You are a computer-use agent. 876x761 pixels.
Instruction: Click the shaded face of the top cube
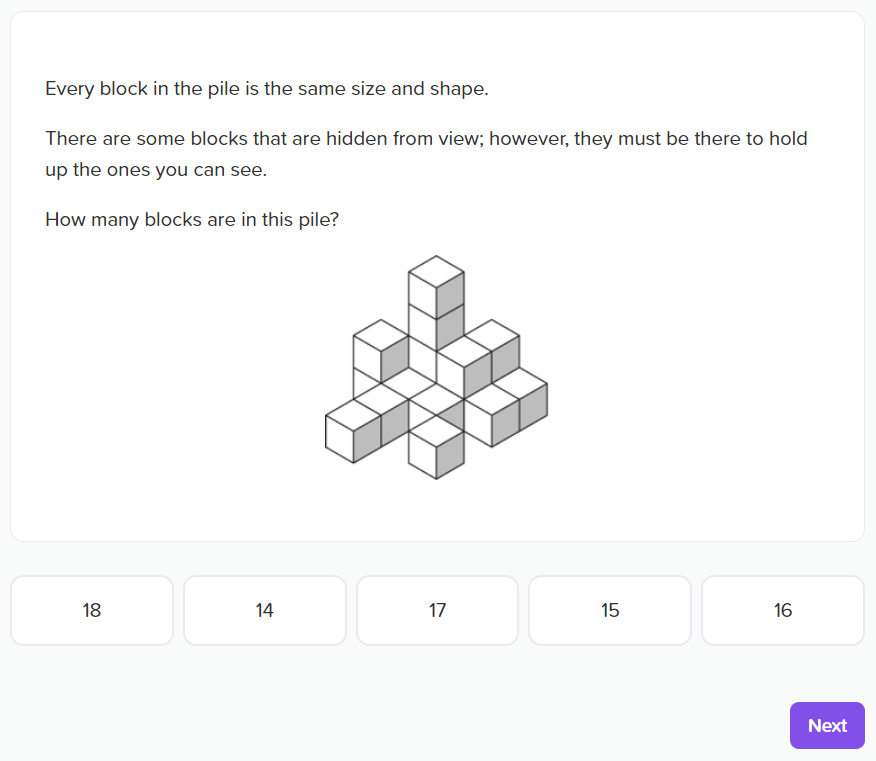(450, 295)
